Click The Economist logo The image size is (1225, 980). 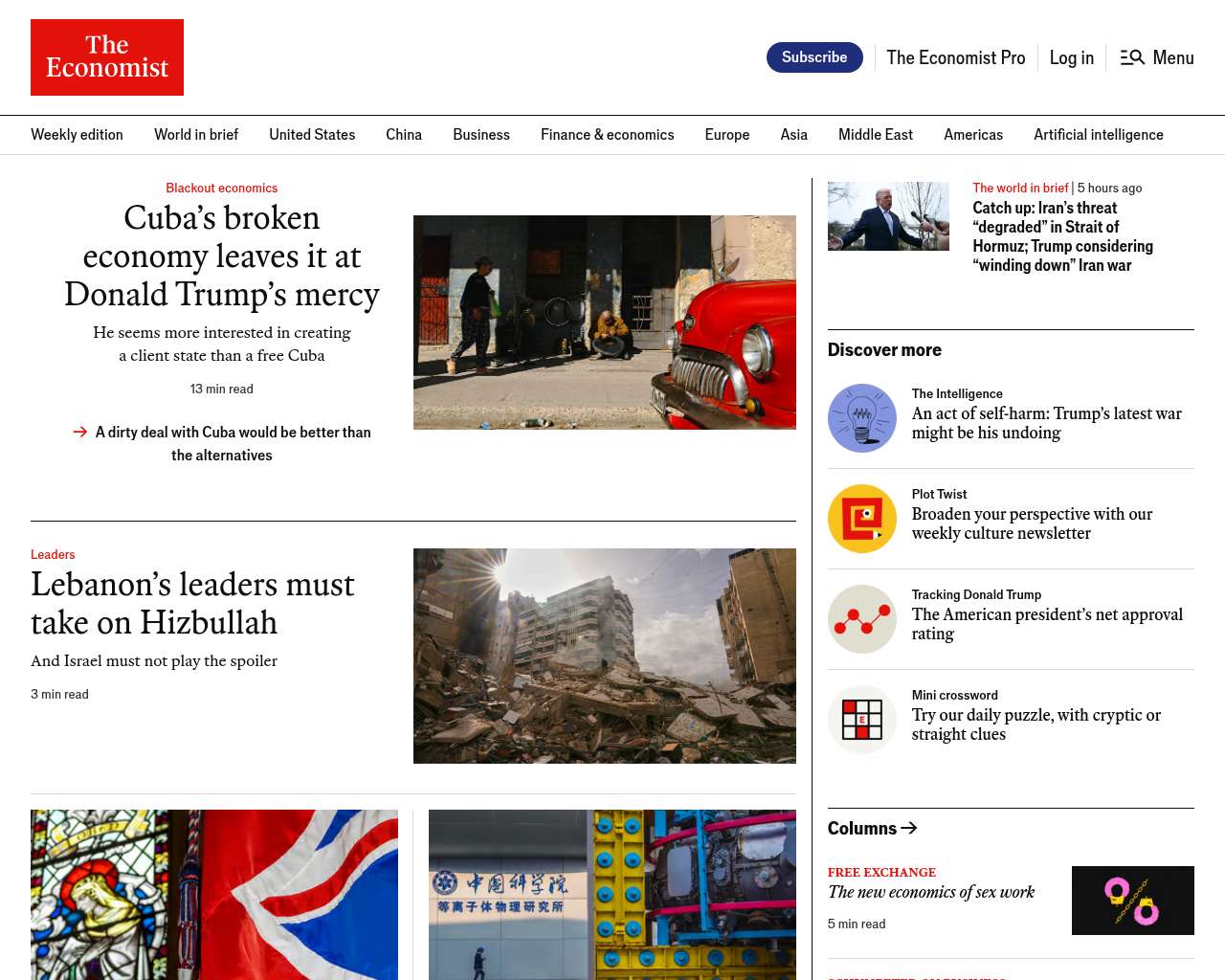click(107, 57)
